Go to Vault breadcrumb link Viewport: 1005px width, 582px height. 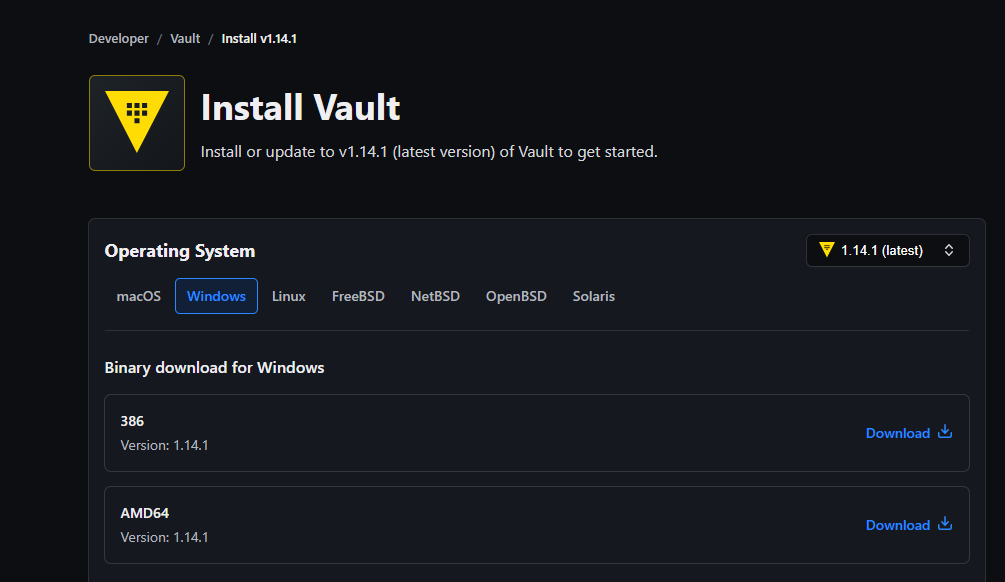[185, 38]
